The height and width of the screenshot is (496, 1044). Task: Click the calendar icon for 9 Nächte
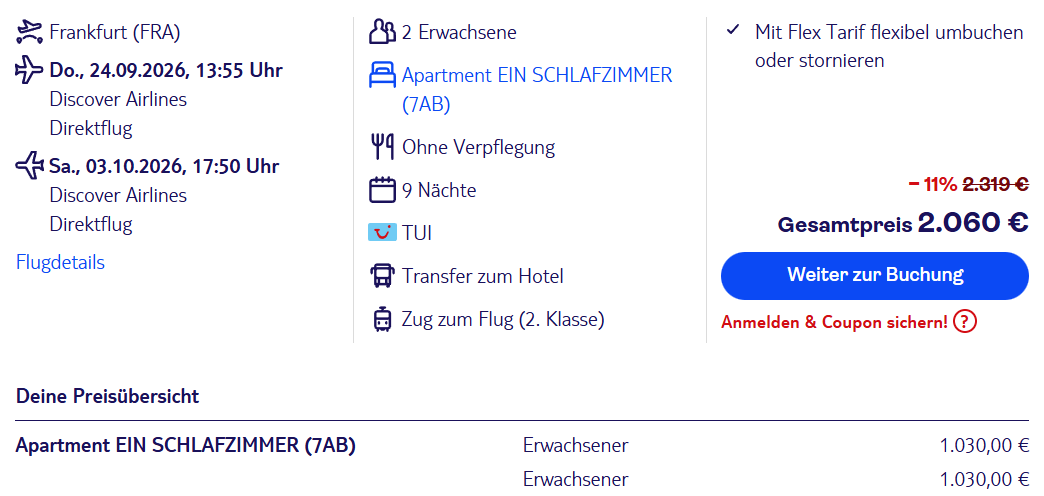tap(382, 190)
